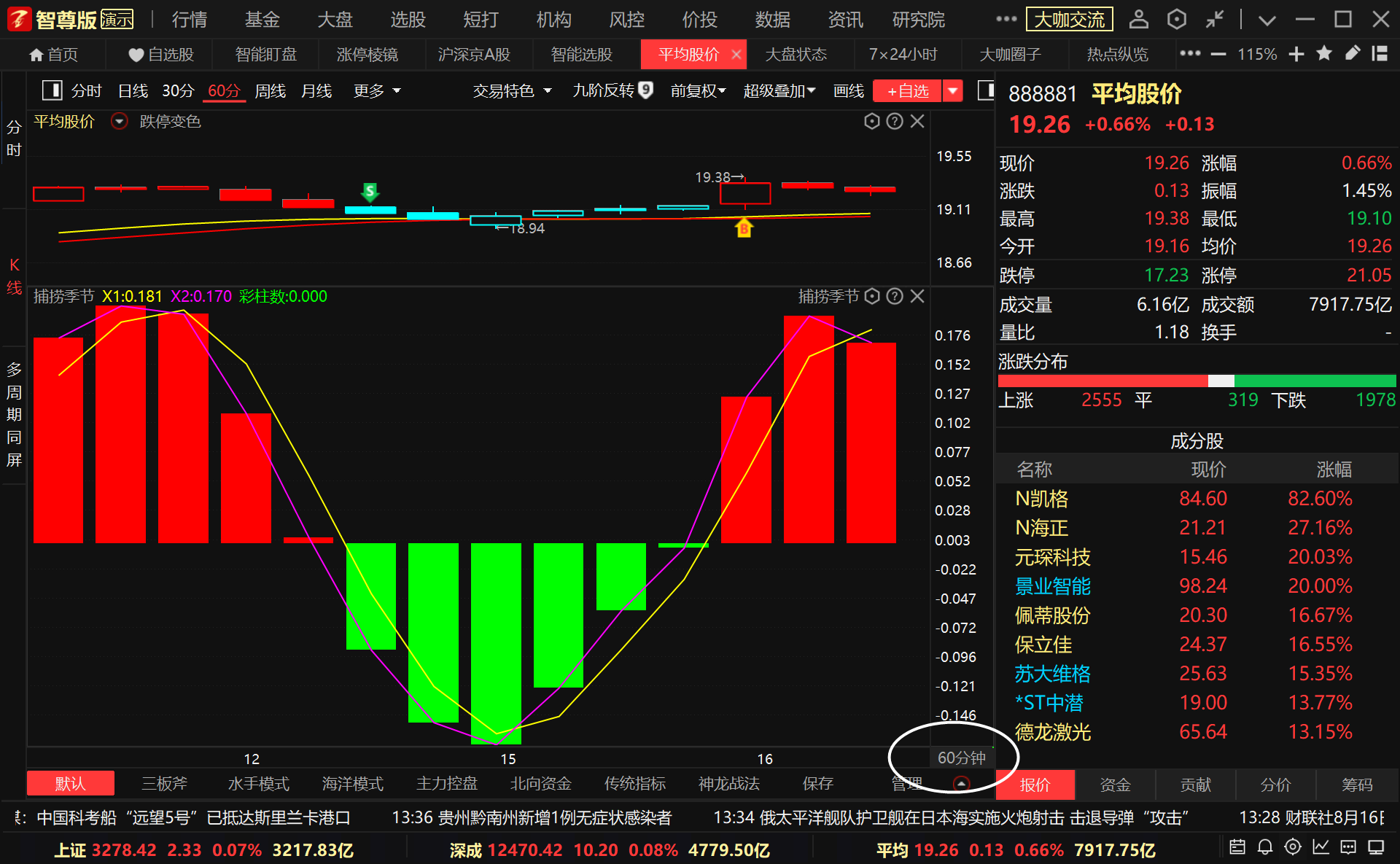Click the 涨跌分布 red-green bar

pyautogui.click(x=1197, y=381)
